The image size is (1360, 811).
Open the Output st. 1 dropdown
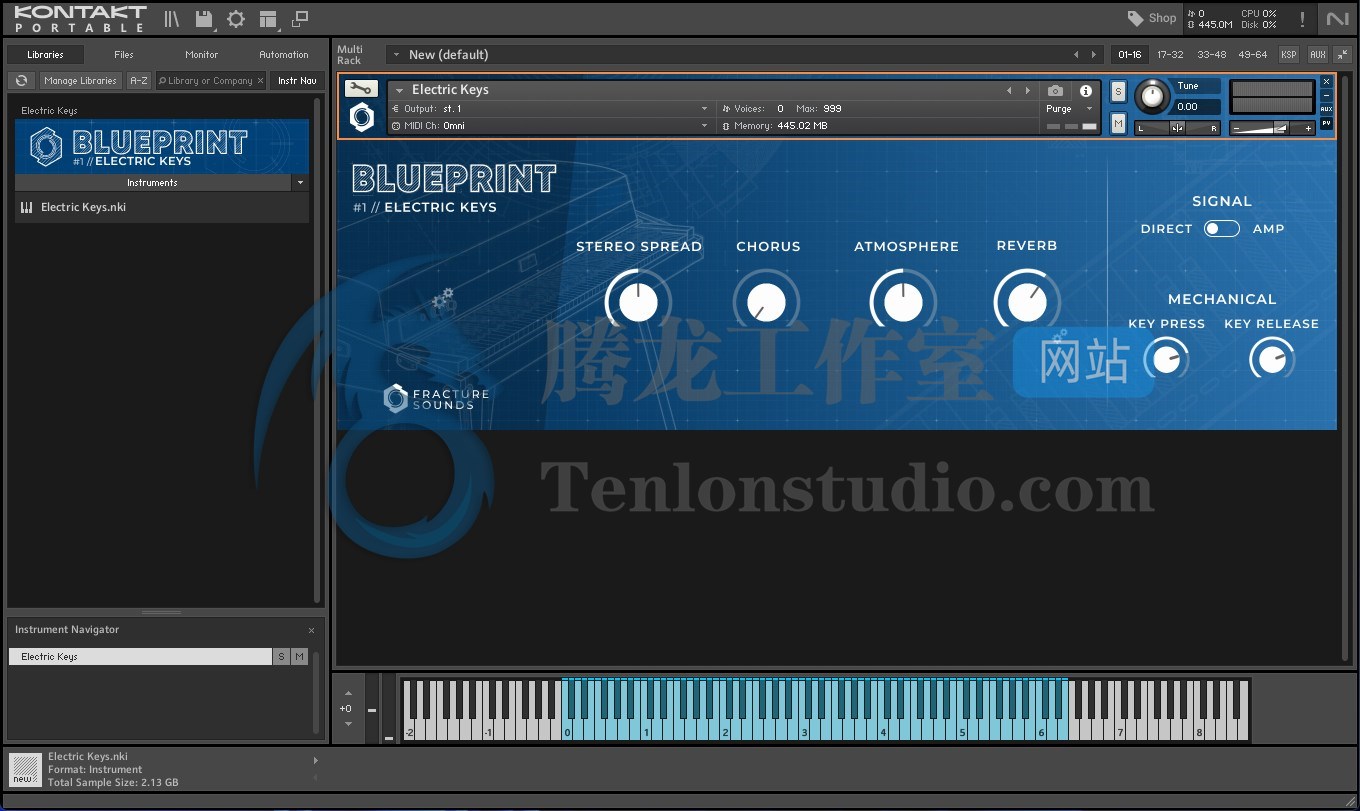click(550, 108)
